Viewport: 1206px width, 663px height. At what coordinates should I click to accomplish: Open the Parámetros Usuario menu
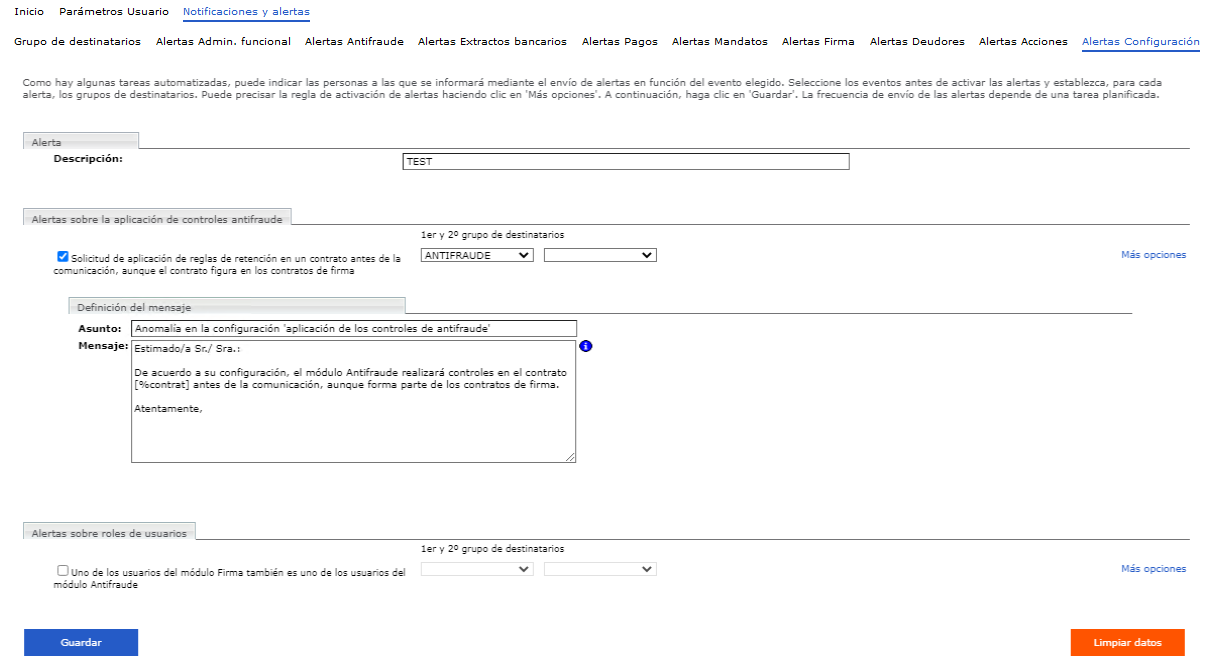click(113, 12)
